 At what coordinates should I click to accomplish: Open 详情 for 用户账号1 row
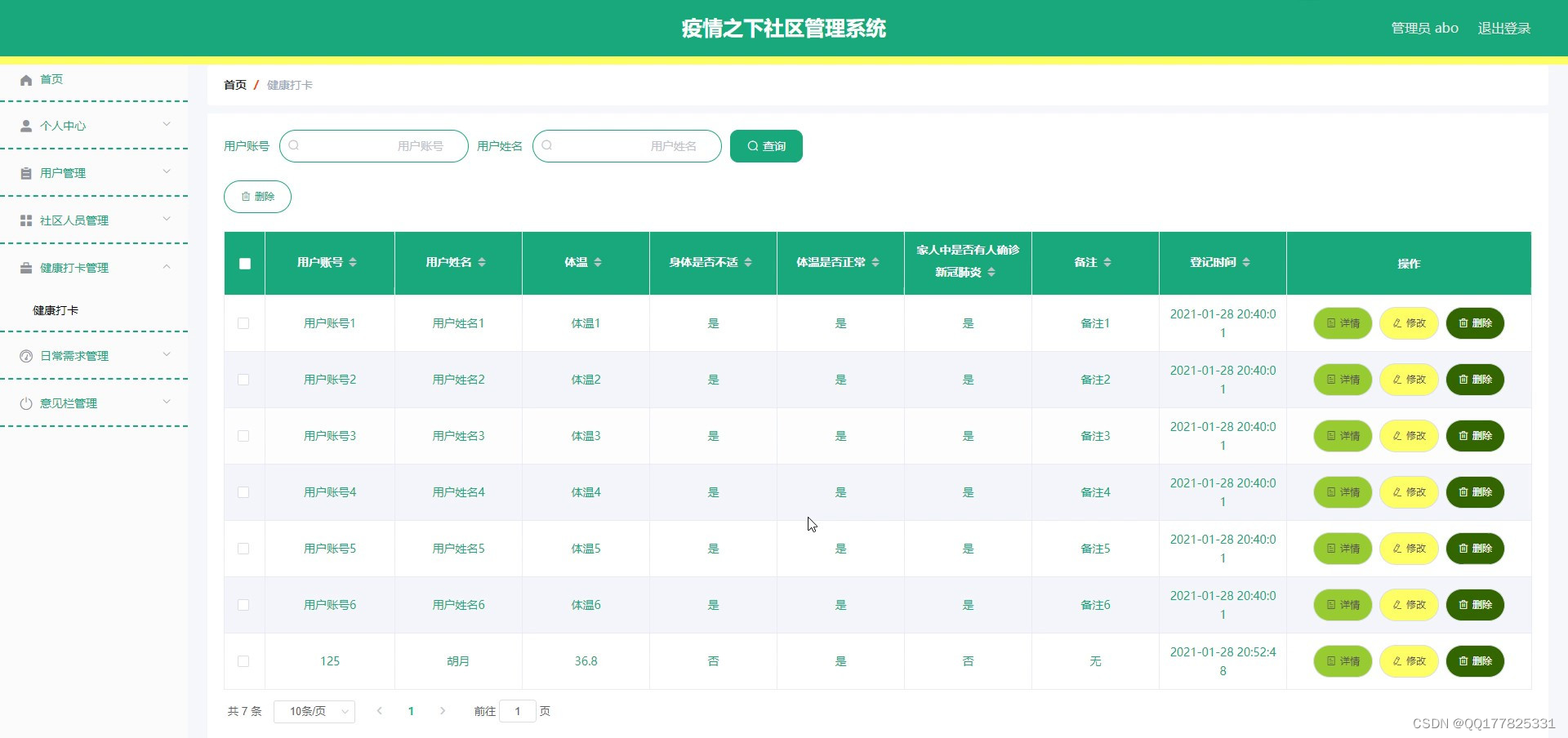click(1343, 323)
